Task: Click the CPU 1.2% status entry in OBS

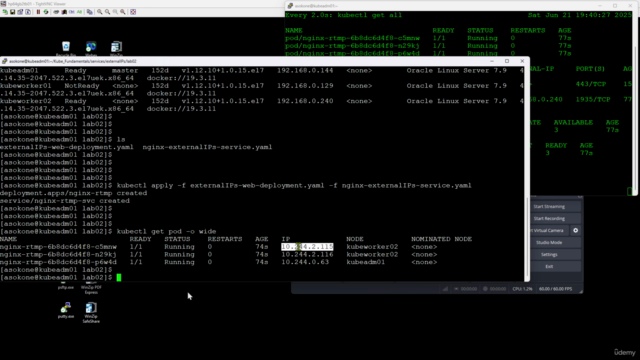Action: point(522,289)
